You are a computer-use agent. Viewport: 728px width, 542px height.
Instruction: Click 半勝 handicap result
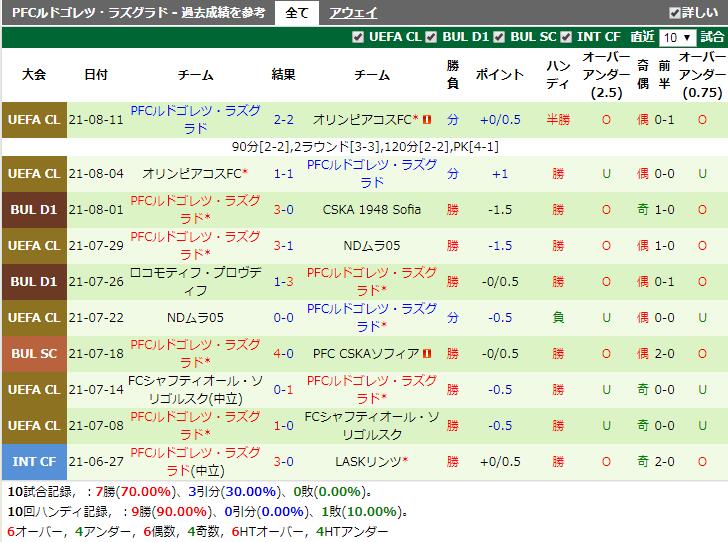point(558,120)
